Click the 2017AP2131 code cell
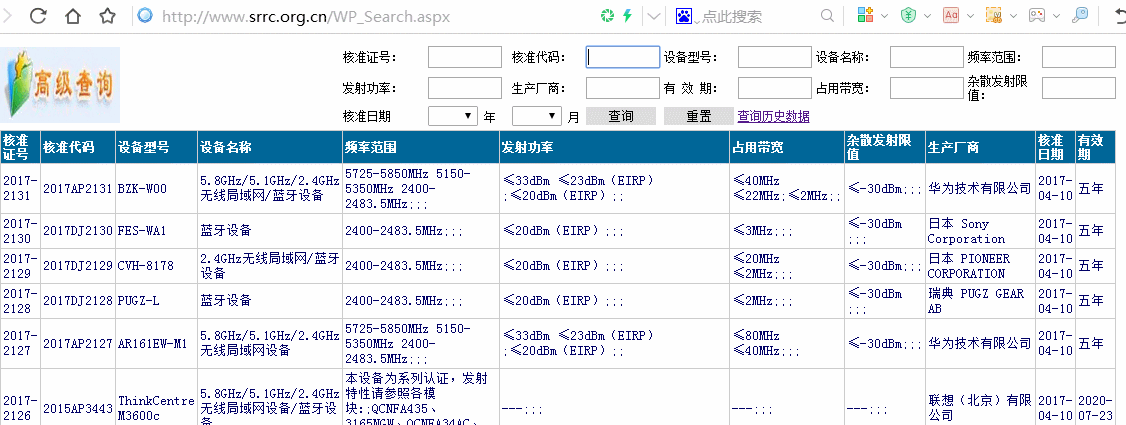The width and height of the screenshot is (1126, 425). click(x=78, y=189)
